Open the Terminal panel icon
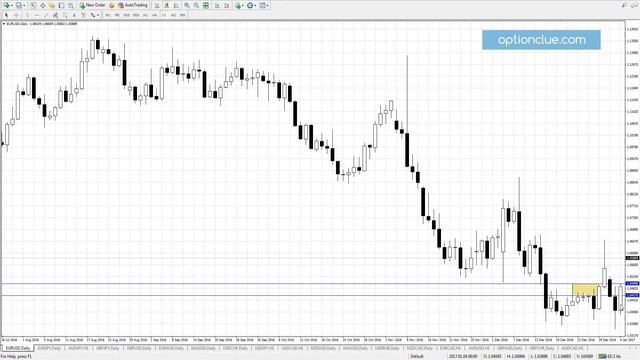The width and height of the screenshot is (640, 360). tap(61, 5)
